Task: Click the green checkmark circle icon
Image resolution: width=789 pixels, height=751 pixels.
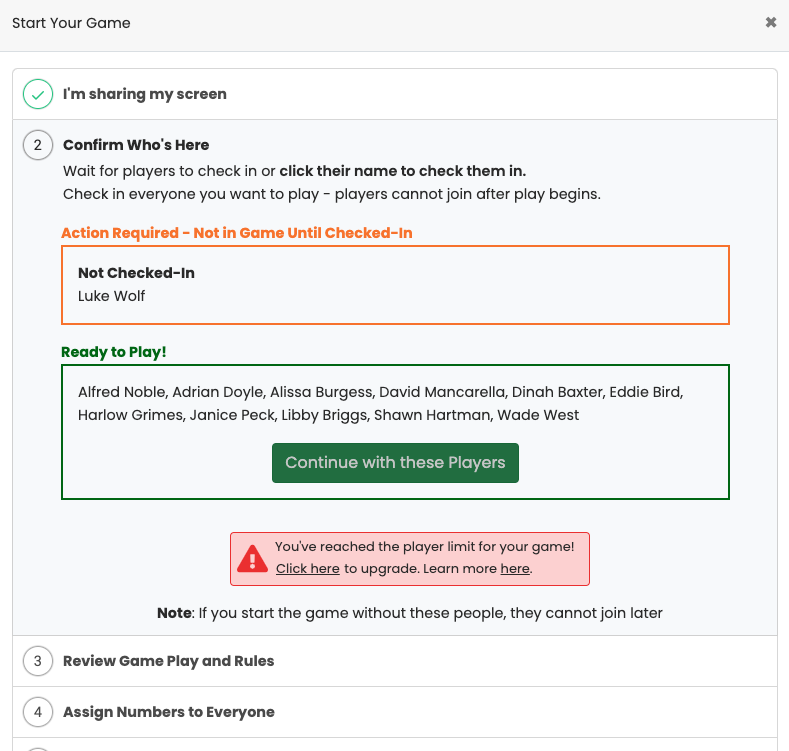Action: [38, 94]
